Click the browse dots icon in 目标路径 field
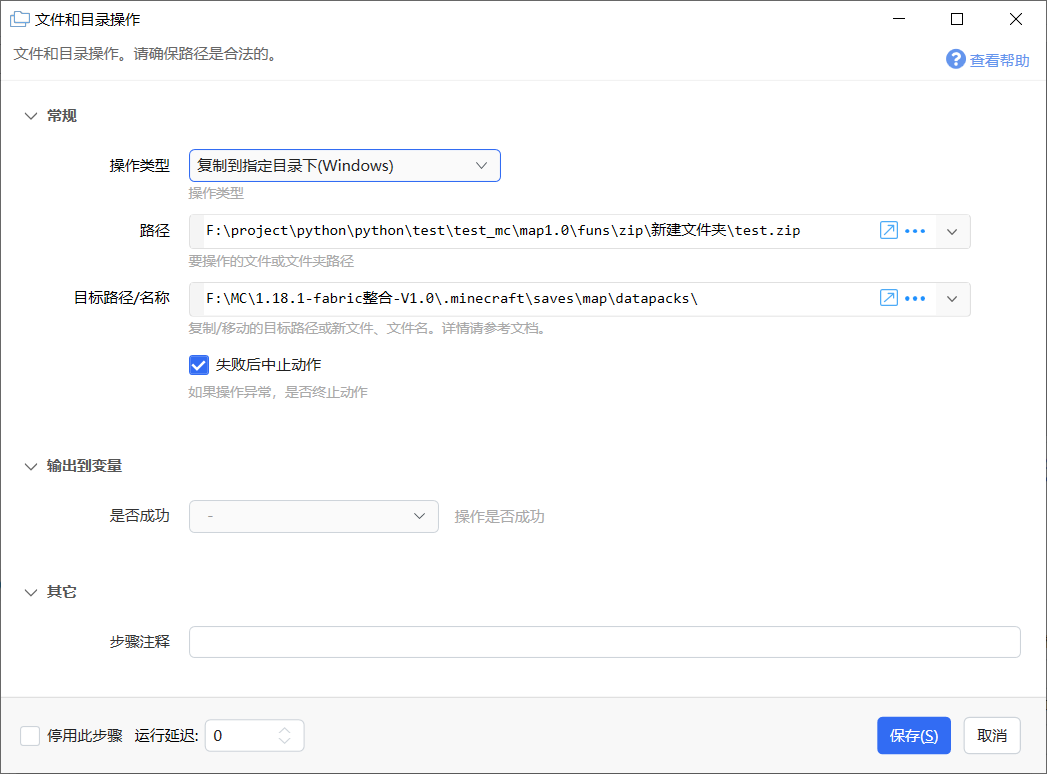The height and width of the screenshot is (774, 1047). [915, 299]
